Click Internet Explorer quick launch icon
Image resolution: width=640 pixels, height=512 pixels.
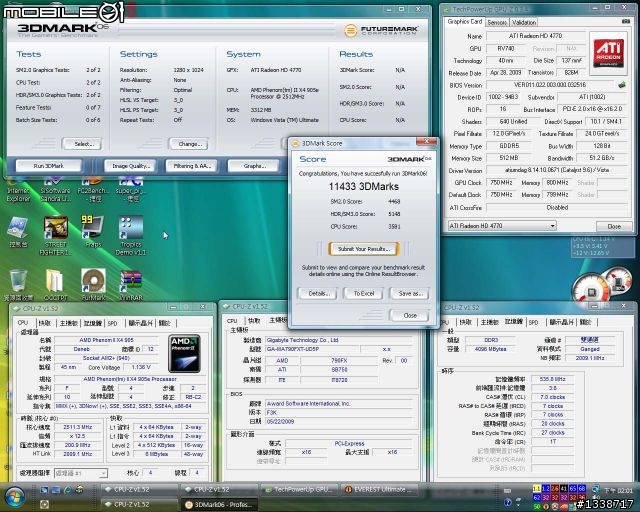(68, 489)
